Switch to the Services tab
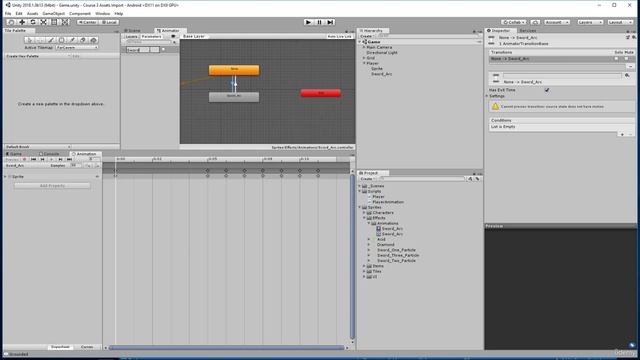The height and width of the screenshot is (360, 640). 528,31
